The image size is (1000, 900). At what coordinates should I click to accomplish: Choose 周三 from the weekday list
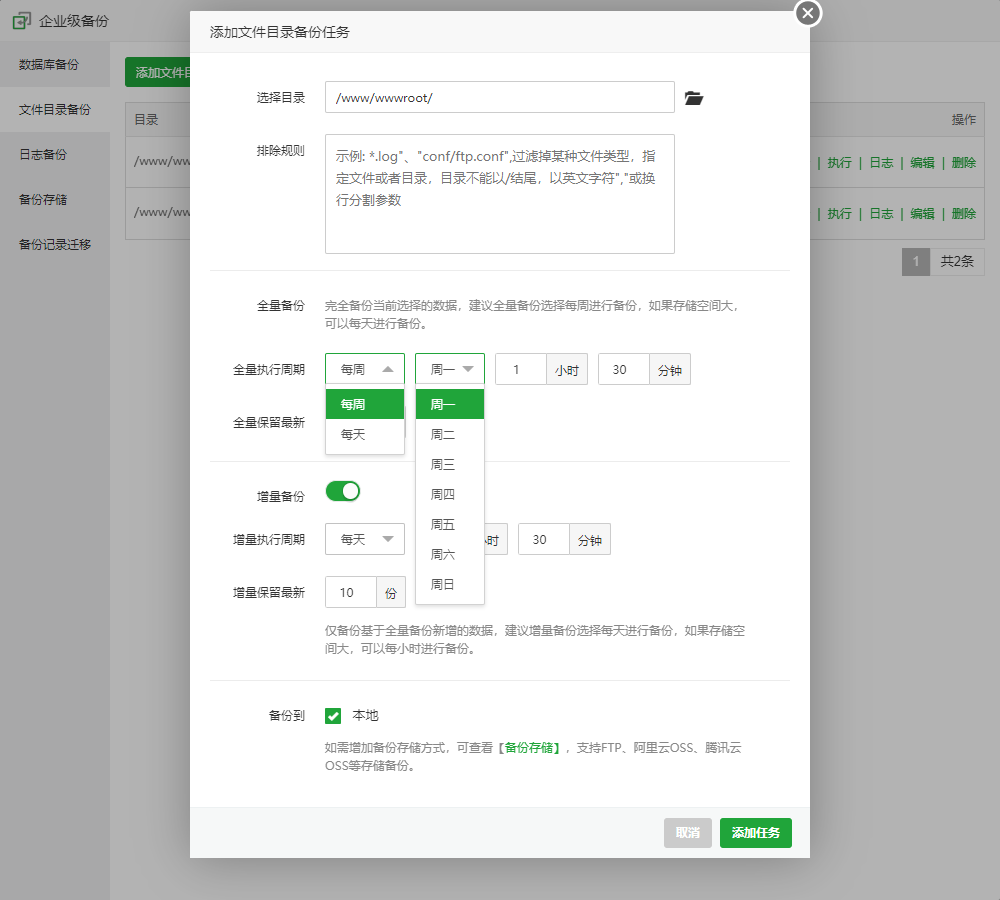pos(443,465)
